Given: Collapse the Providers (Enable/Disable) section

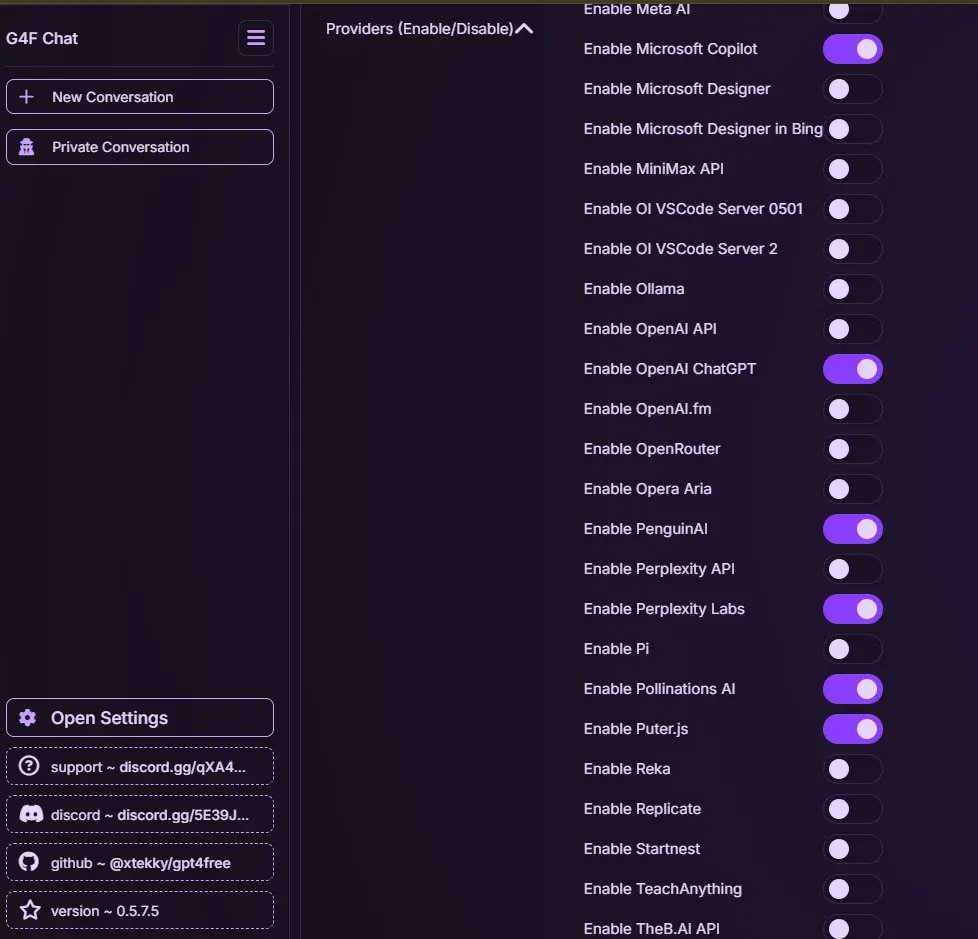Looking at the screenshot, I should click(430, 29).
